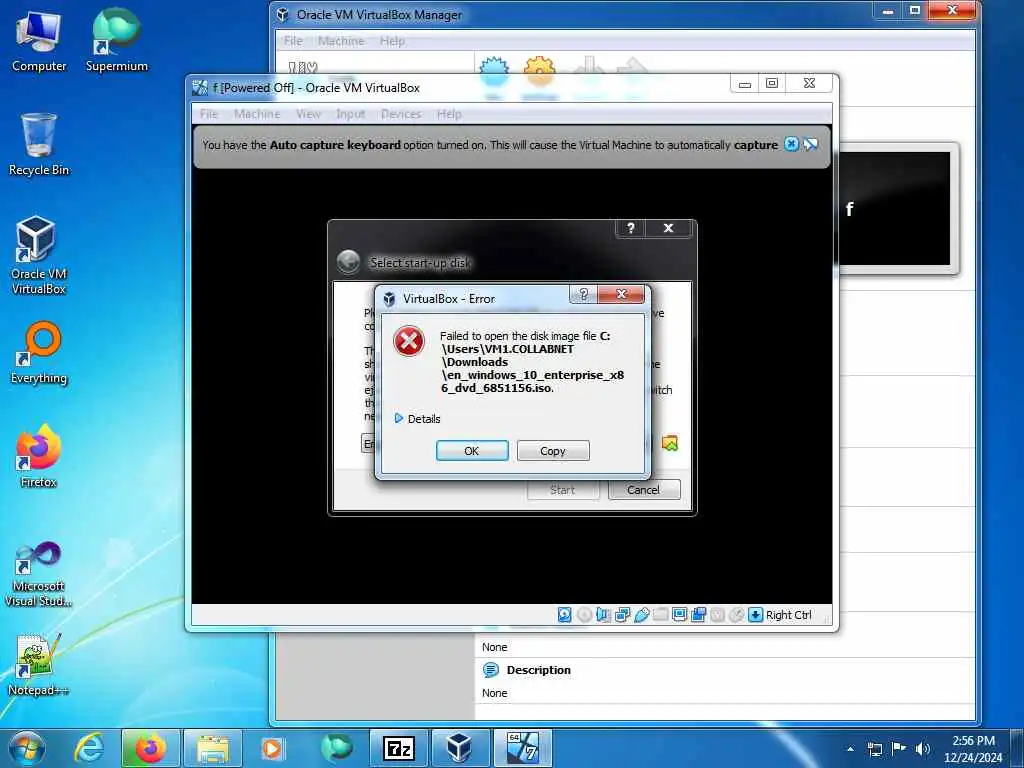The height and width of the screenshot is (768, 1024).
Task: Click volume speaker icon in system tray
Action: click(x=922, y=749)
